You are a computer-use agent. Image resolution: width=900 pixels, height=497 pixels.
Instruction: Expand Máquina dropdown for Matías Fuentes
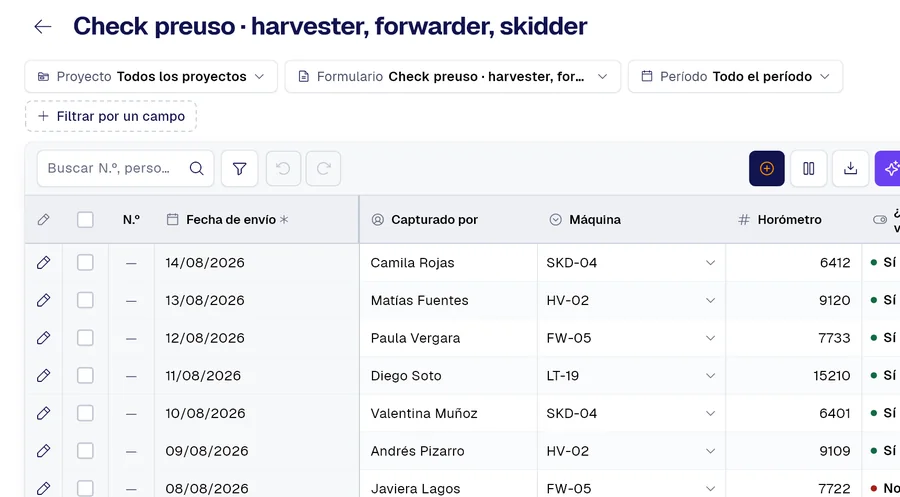click(x=710, y=300)
